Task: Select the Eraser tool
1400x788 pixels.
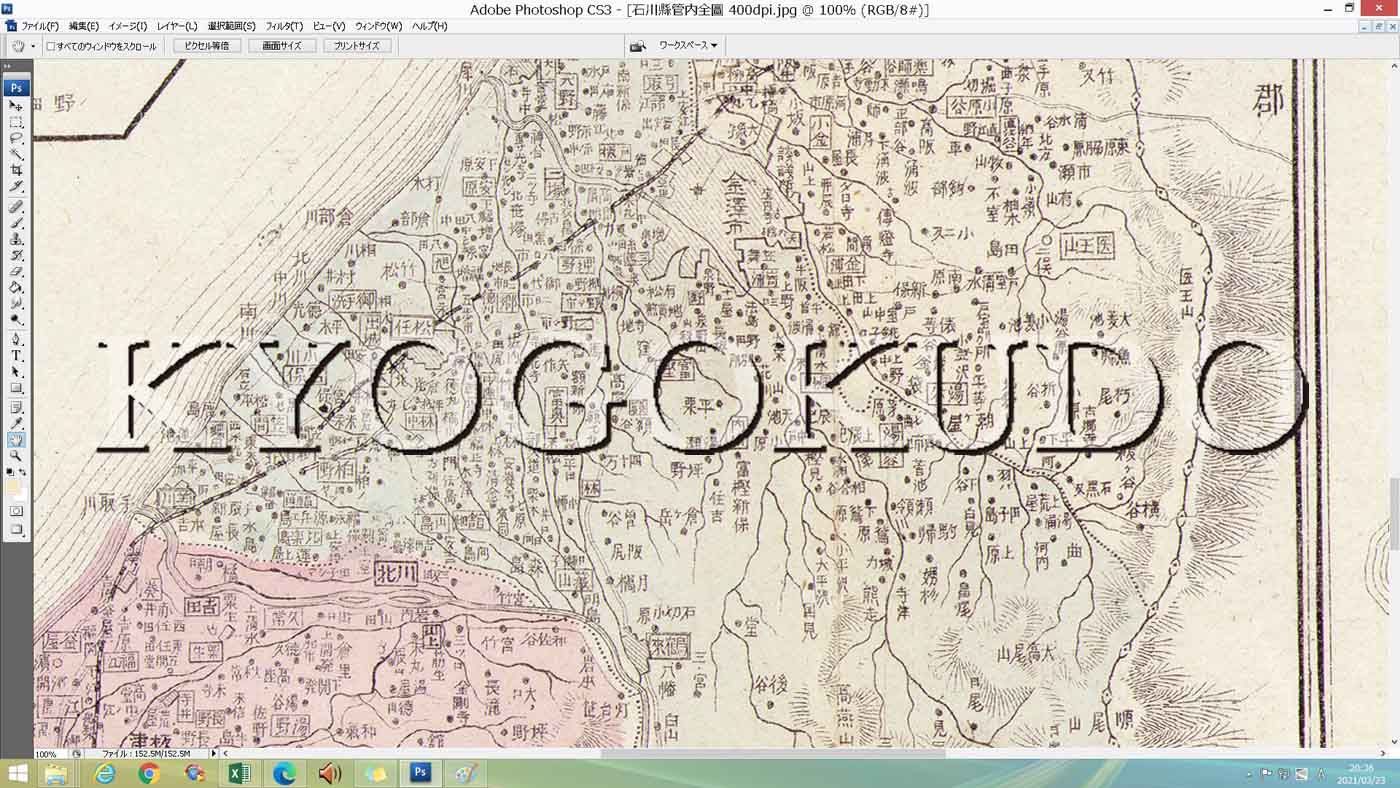Action: click(x=16, y=271)
